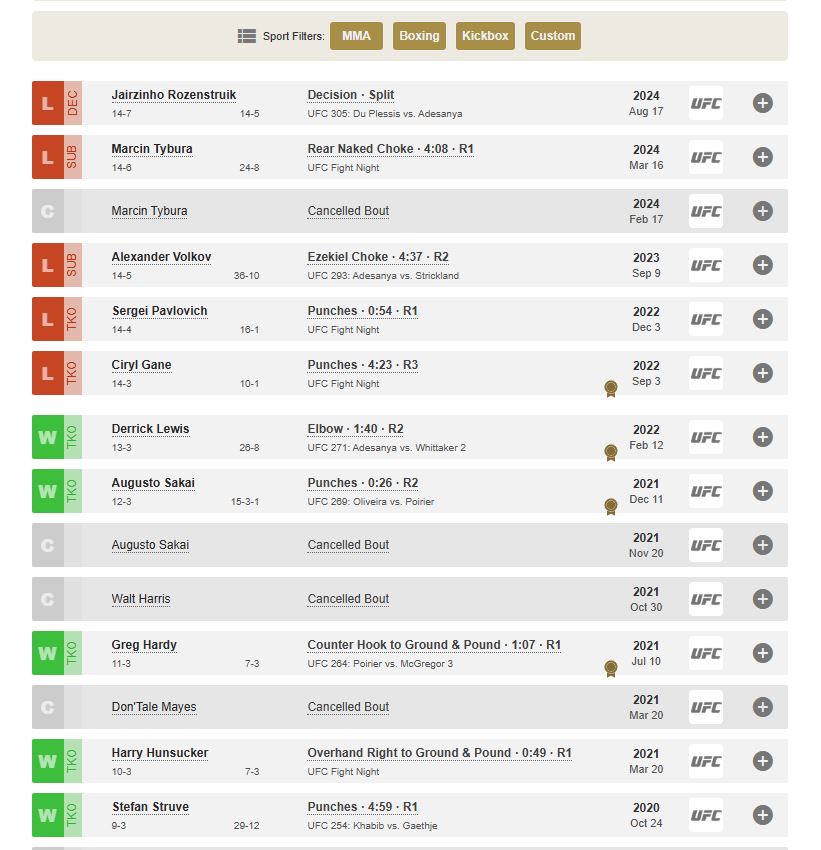Open the Rear Naked Choke result link
Viewport: 821px width, 850px height.
(x=390, y=149)
